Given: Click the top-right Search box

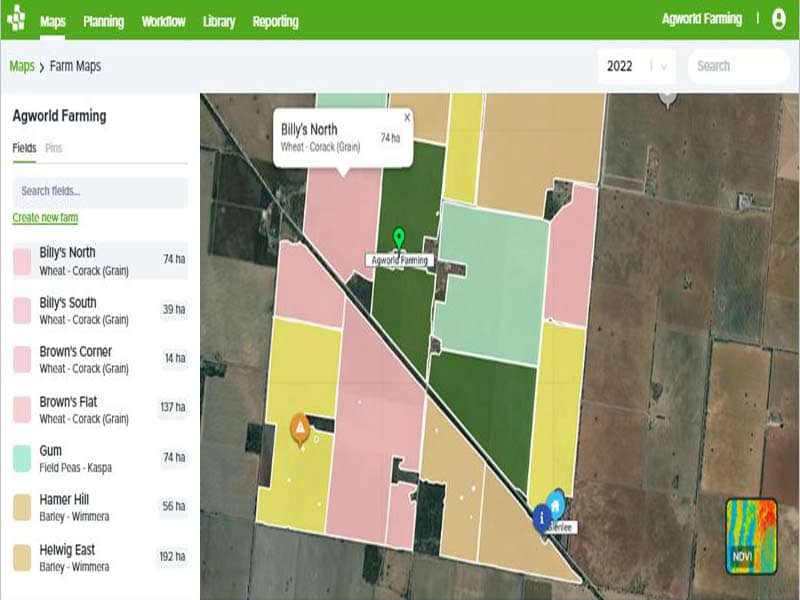Looking at the screenshot, I should pyautogui.click(x=738, y=66).
